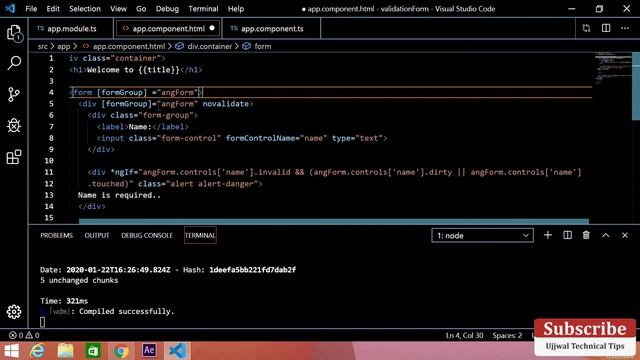Launch Internet Explorer from the taskbar
This screenshot has width=640, height=360.
pyautogui.click(x=38, y=351)
